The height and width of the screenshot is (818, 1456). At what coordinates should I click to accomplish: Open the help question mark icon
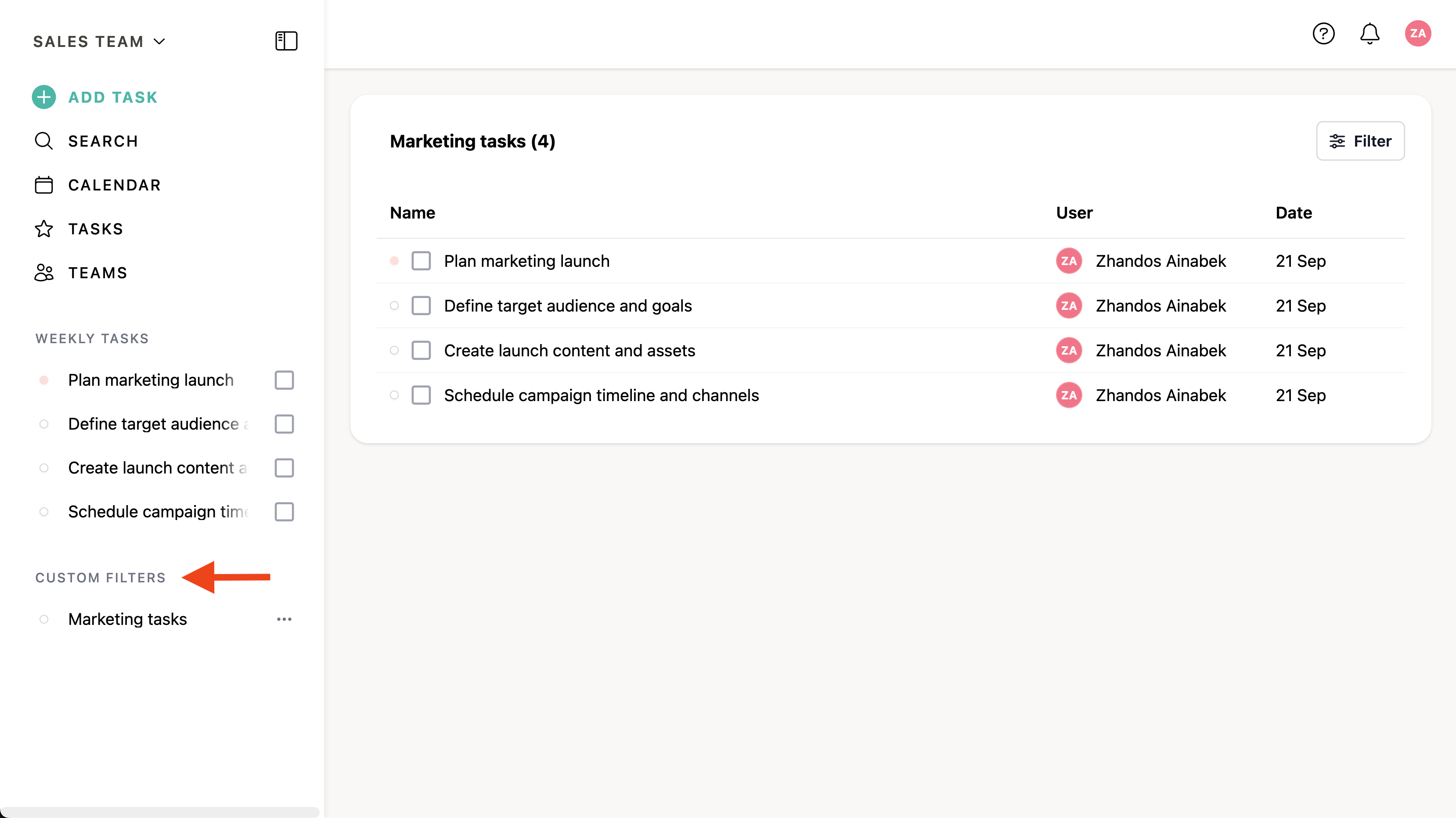(1323, 34)
